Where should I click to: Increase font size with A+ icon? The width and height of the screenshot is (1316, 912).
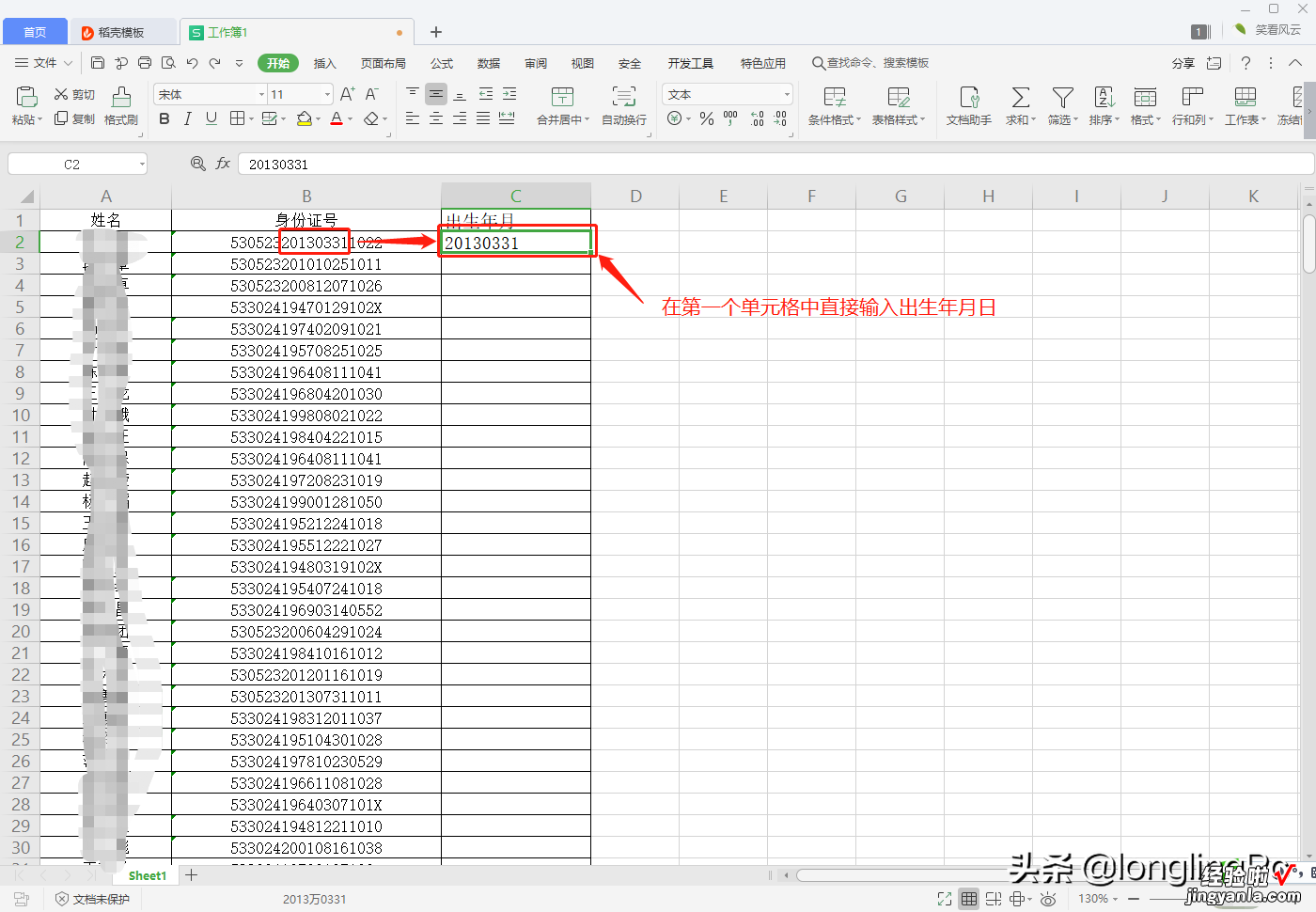347,94
